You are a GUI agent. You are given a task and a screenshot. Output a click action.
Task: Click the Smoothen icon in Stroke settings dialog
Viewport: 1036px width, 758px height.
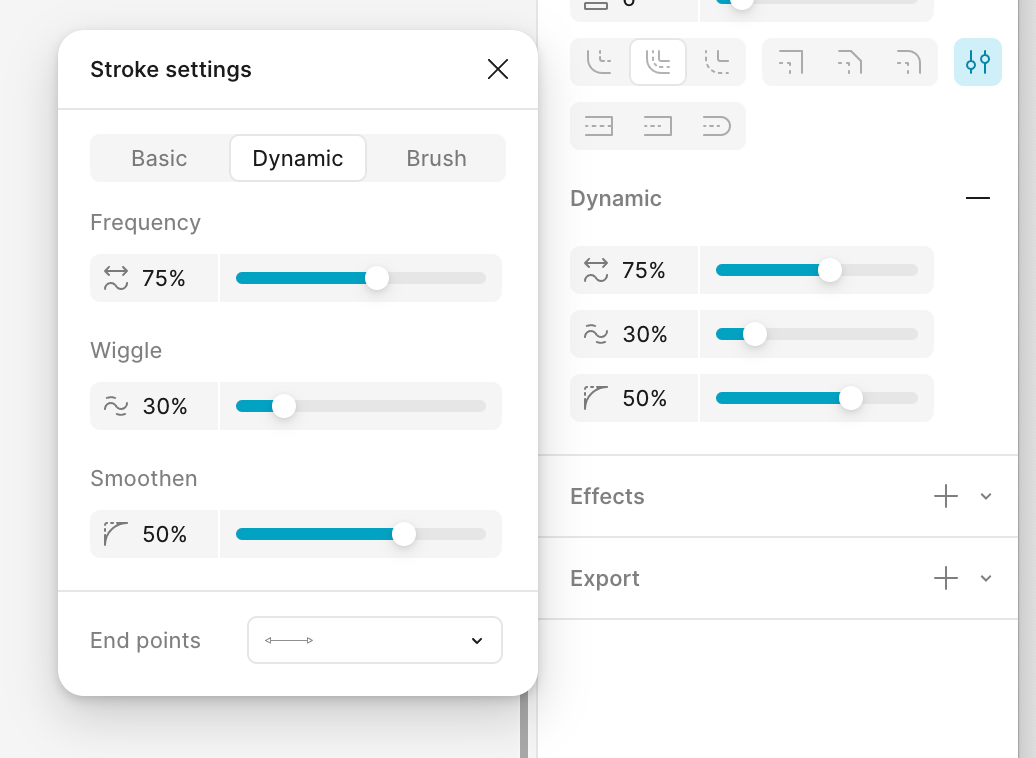point(116,534)
